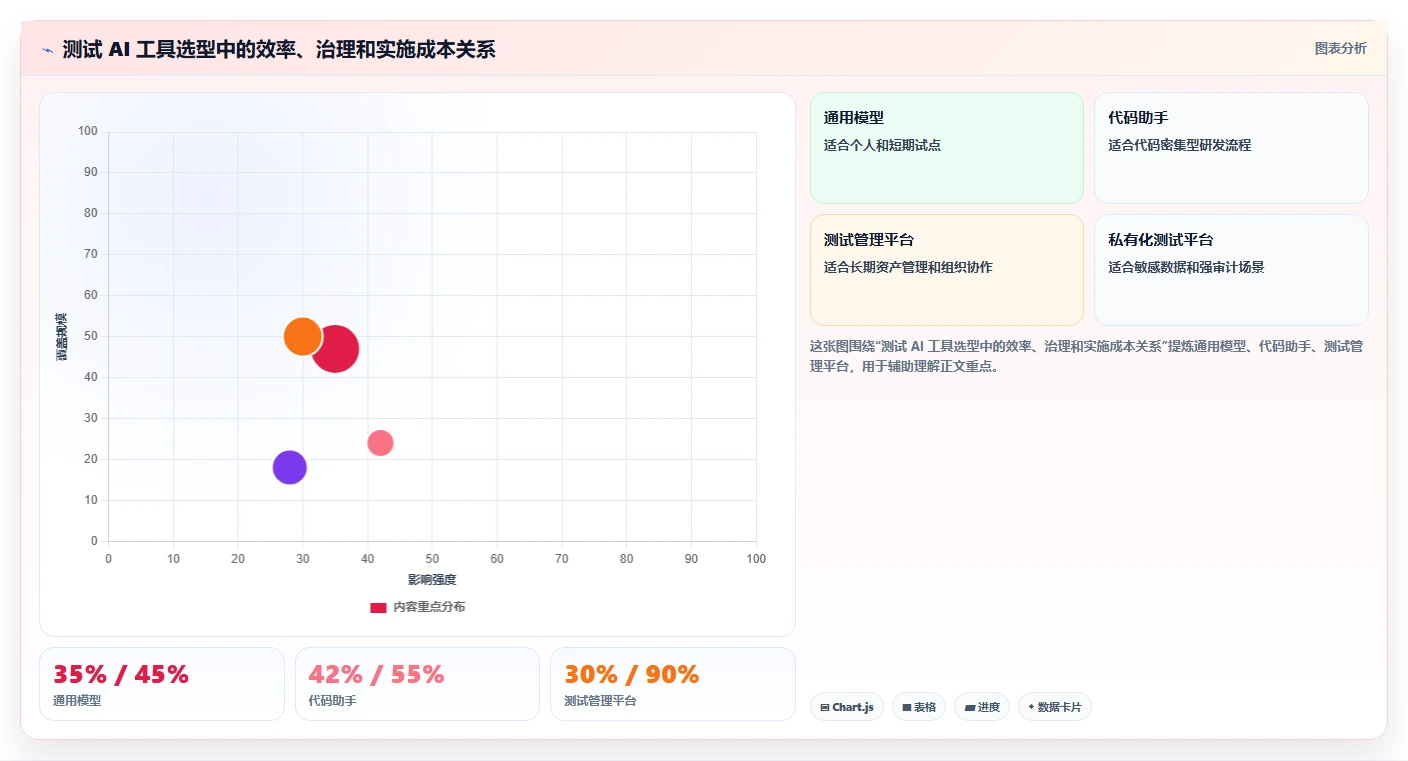Image resolution: width=1408 pixels, height=761 pixels.
Task: Click the small pink bubble in chart
Action: coord(380,442)
